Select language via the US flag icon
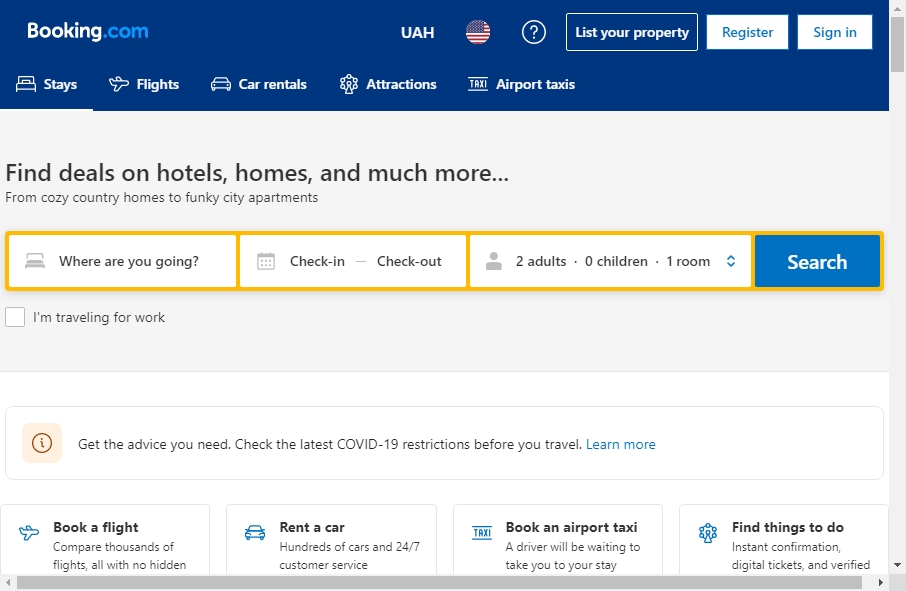Screen dimensions: 906x591 coord(478,32)
